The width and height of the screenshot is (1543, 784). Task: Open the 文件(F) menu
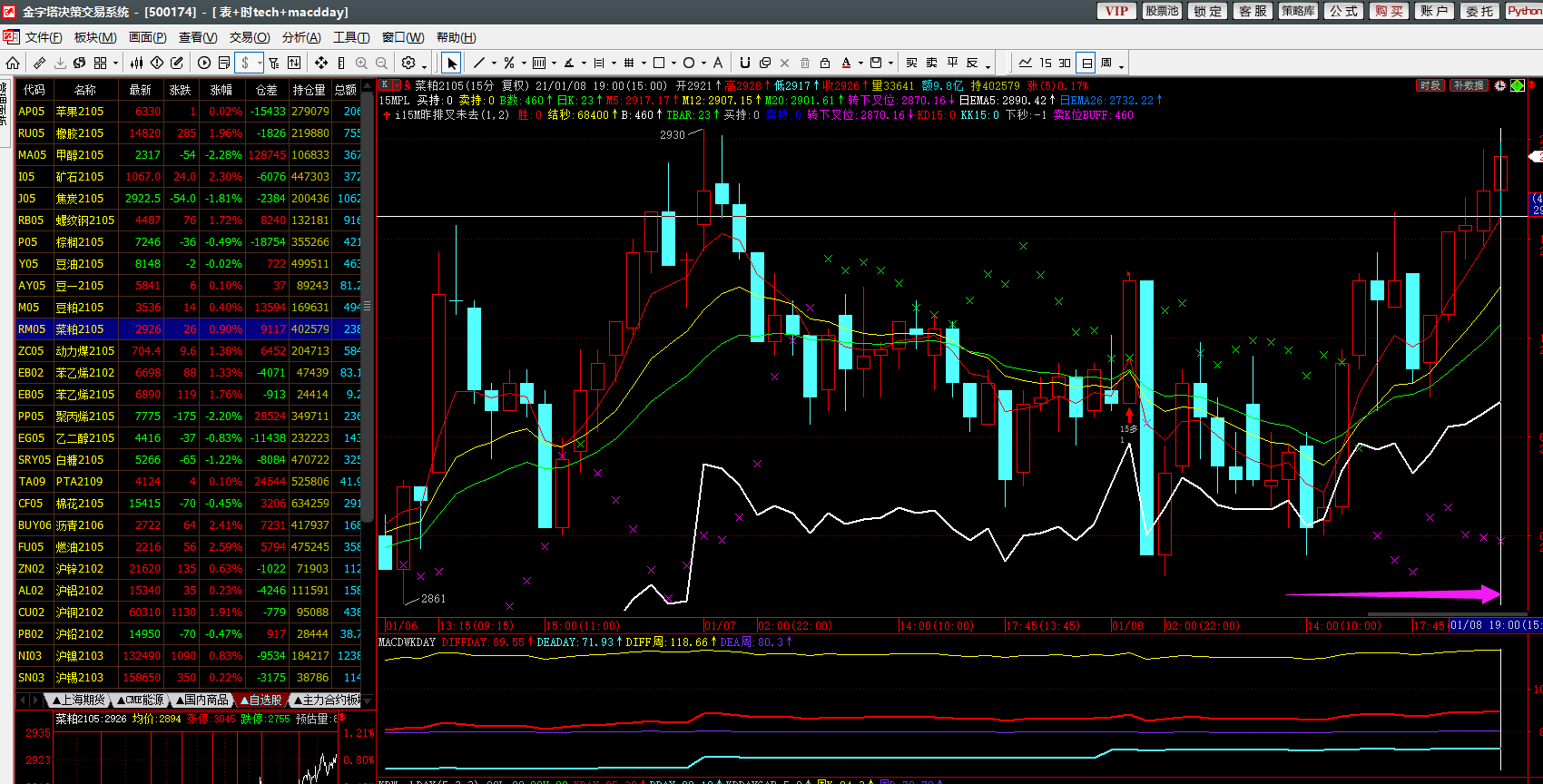44,37
